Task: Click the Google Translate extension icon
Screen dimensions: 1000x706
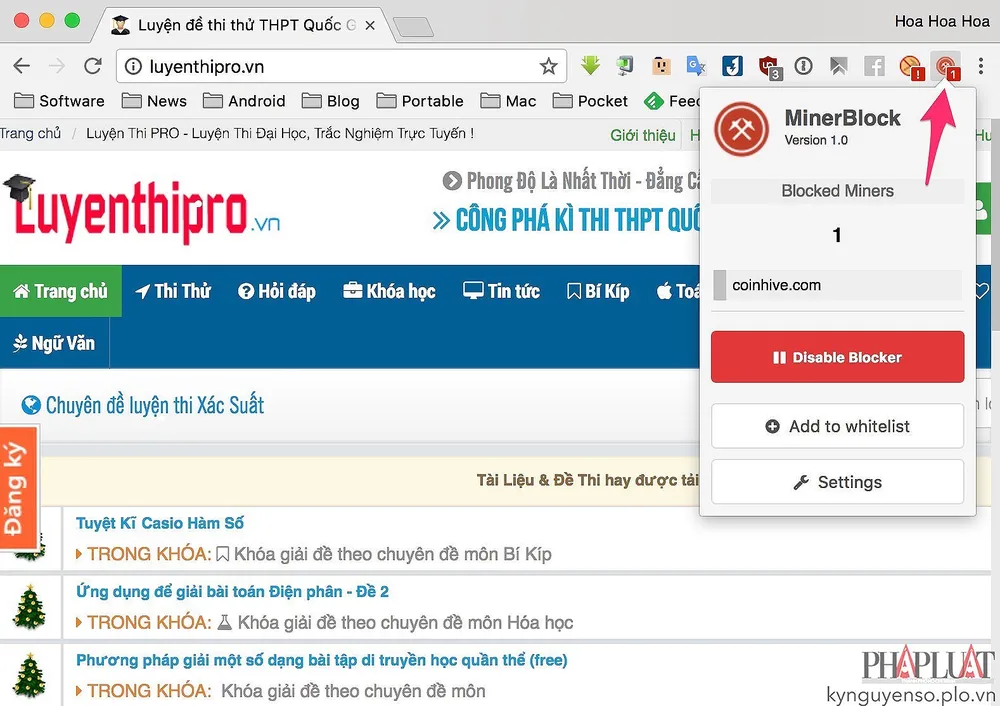Action: point(696,67)
